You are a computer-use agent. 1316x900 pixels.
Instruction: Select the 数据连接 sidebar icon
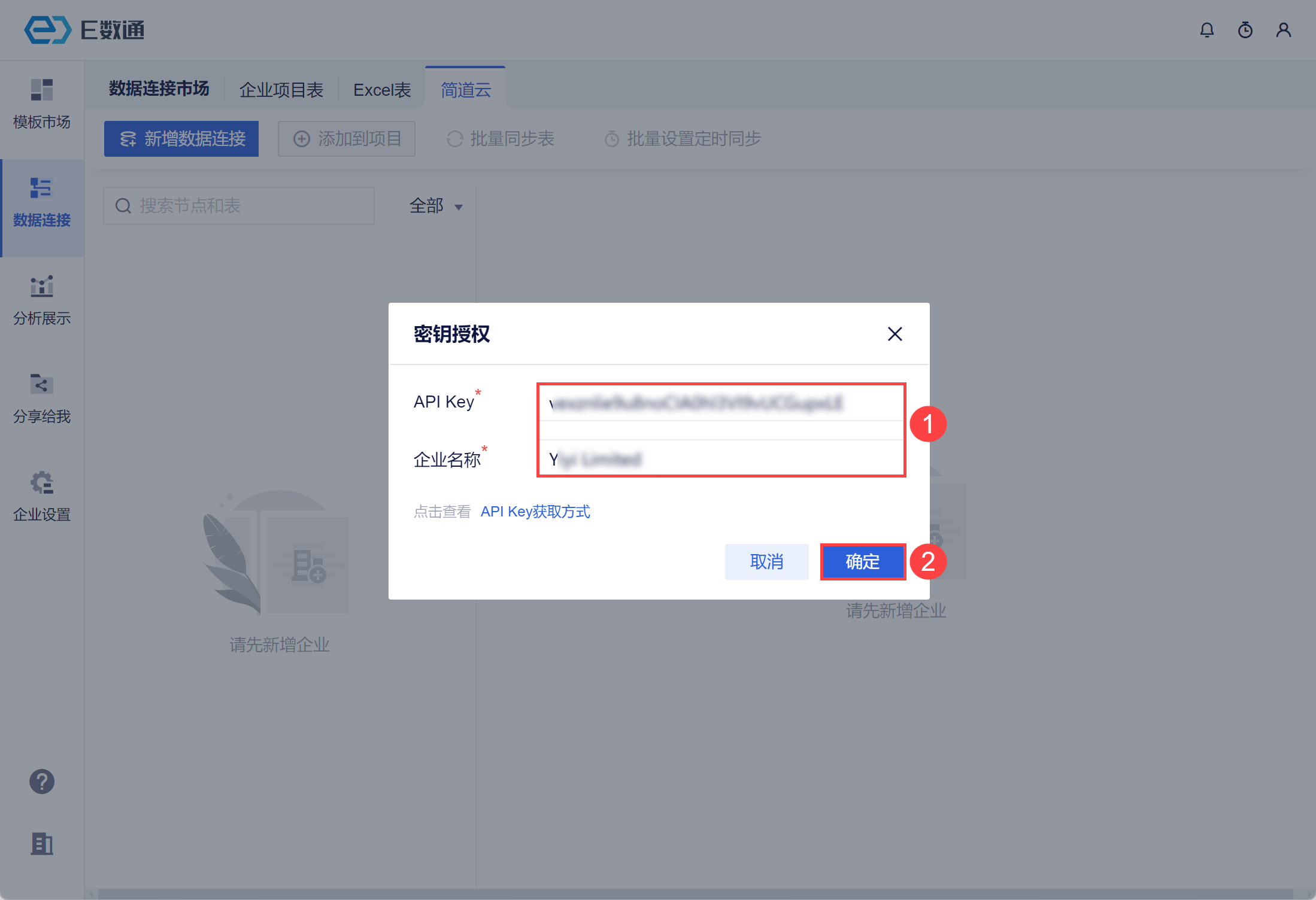[x=42, y=188]
